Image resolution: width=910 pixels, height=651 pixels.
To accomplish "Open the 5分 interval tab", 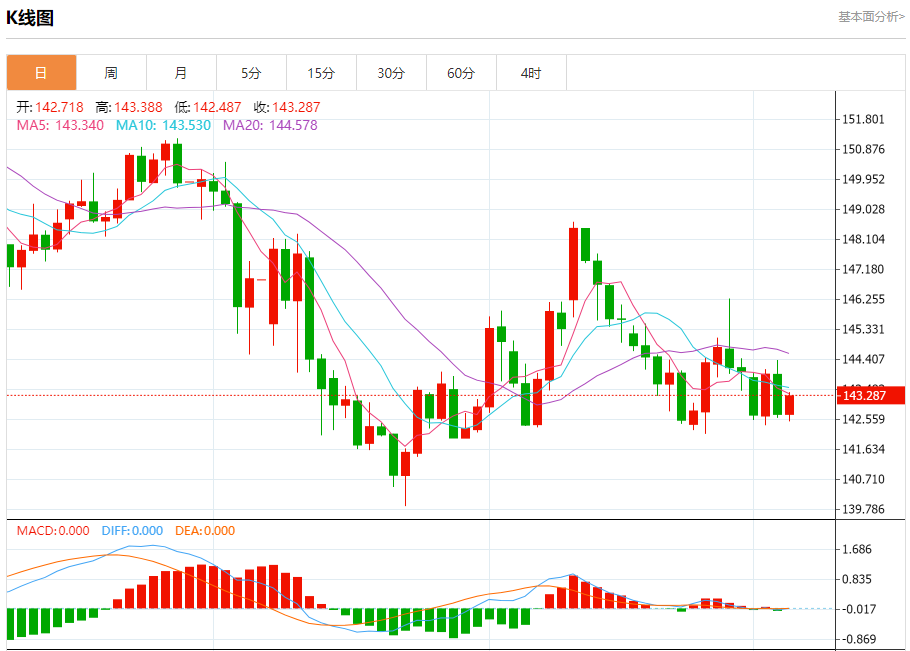I will 251,73.
